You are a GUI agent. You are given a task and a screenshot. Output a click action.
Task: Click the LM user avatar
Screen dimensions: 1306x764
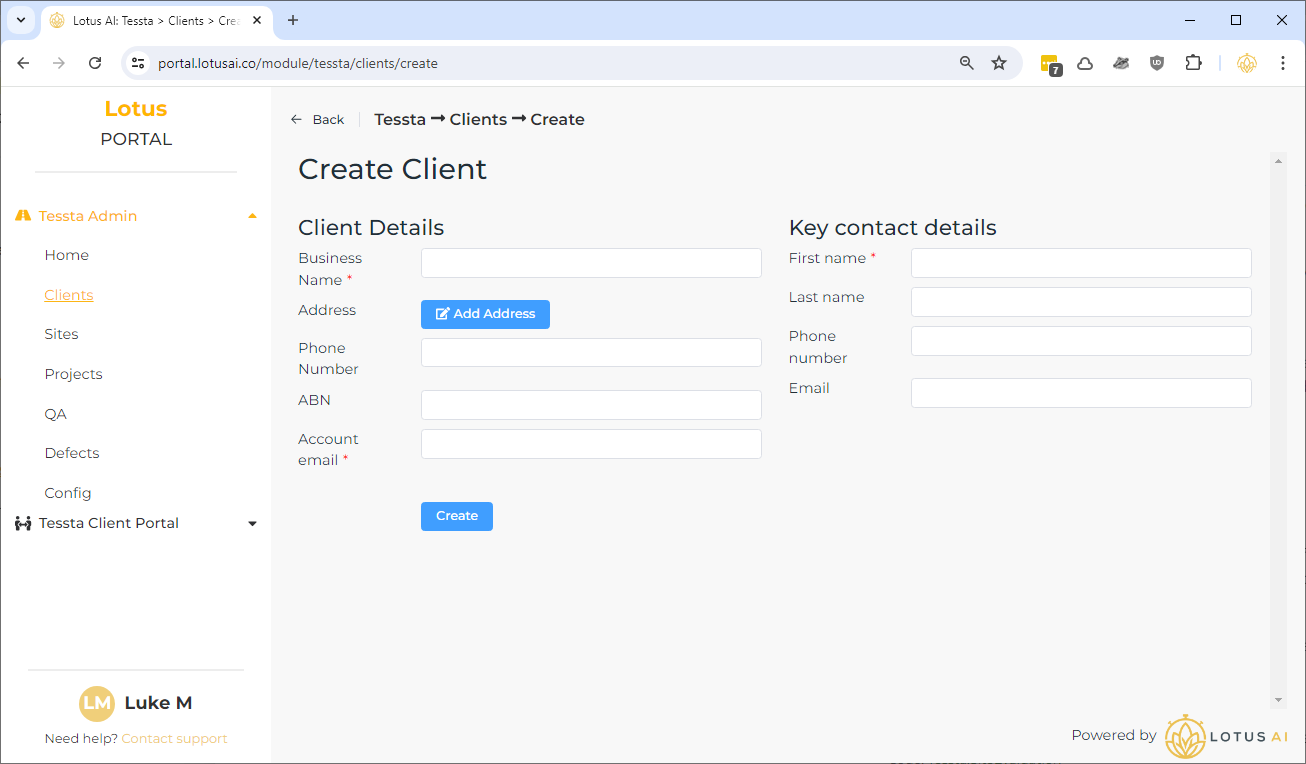[x=97, y=703]
